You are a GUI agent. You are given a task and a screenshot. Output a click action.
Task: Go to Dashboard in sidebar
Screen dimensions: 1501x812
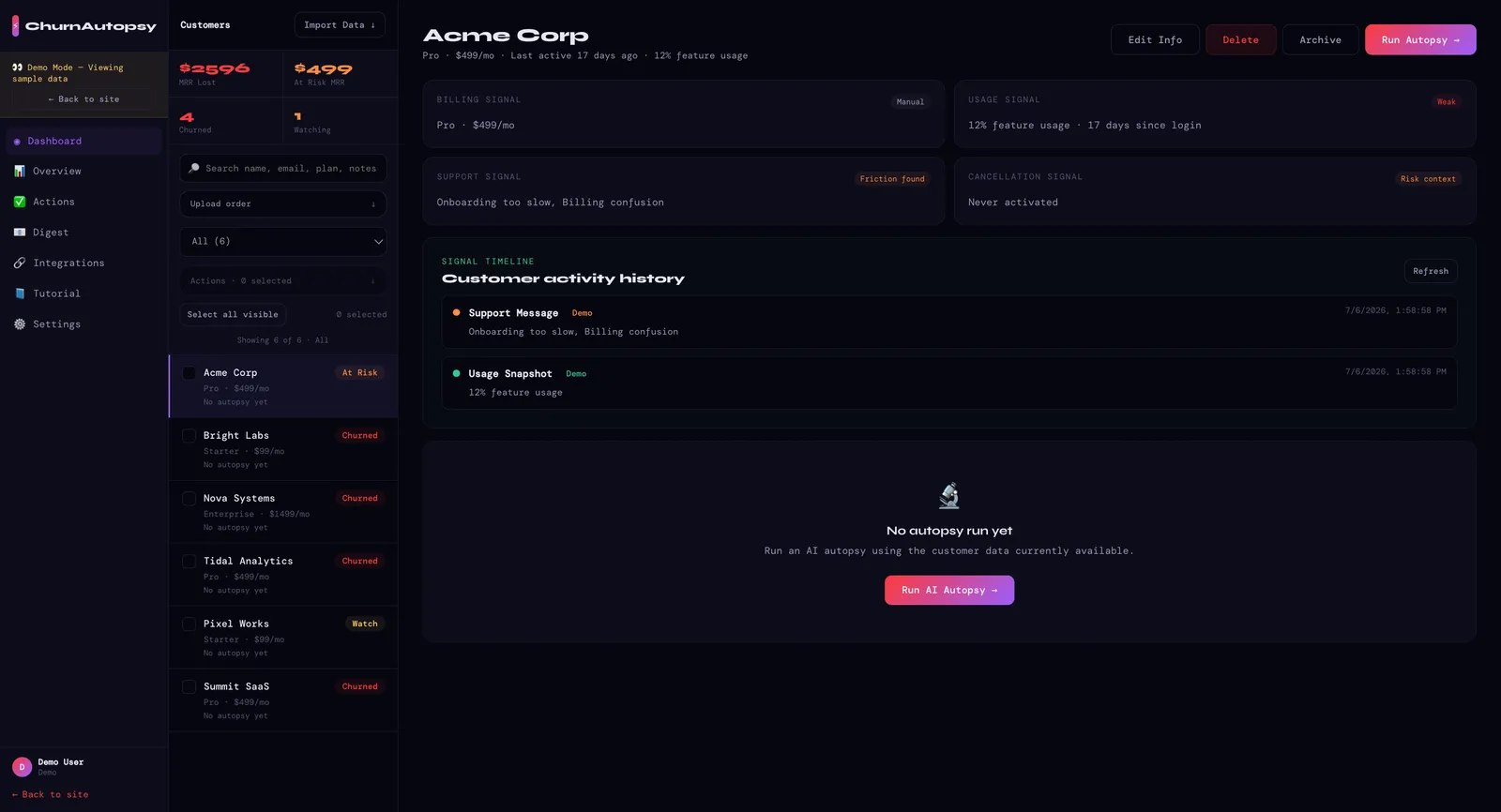coord(83,142)
